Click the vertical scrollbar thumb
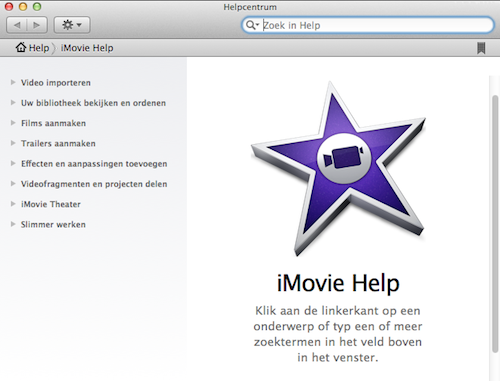500x381 pixels. (x=495, y=223)
